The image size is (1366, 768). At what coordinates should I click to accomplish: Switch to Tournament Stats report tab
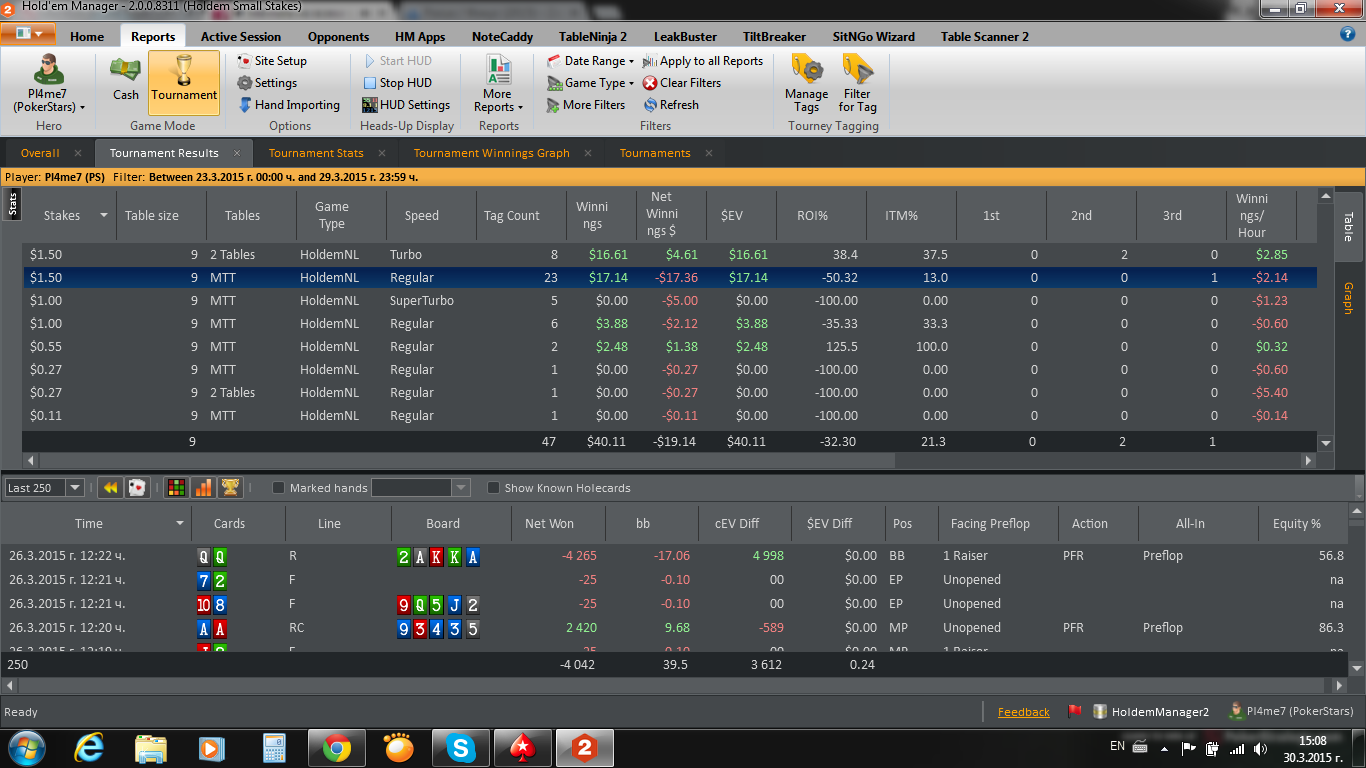pyautogui.click(x=316, y=153)
